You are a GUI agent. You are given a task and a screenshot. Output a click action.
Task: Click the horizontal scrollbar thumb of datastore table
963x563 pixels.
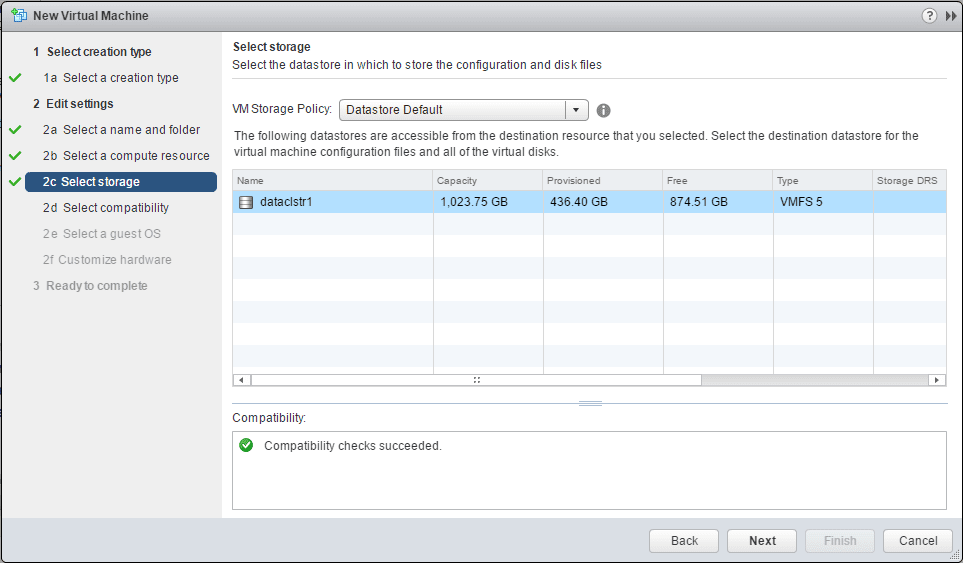(476, 380)
